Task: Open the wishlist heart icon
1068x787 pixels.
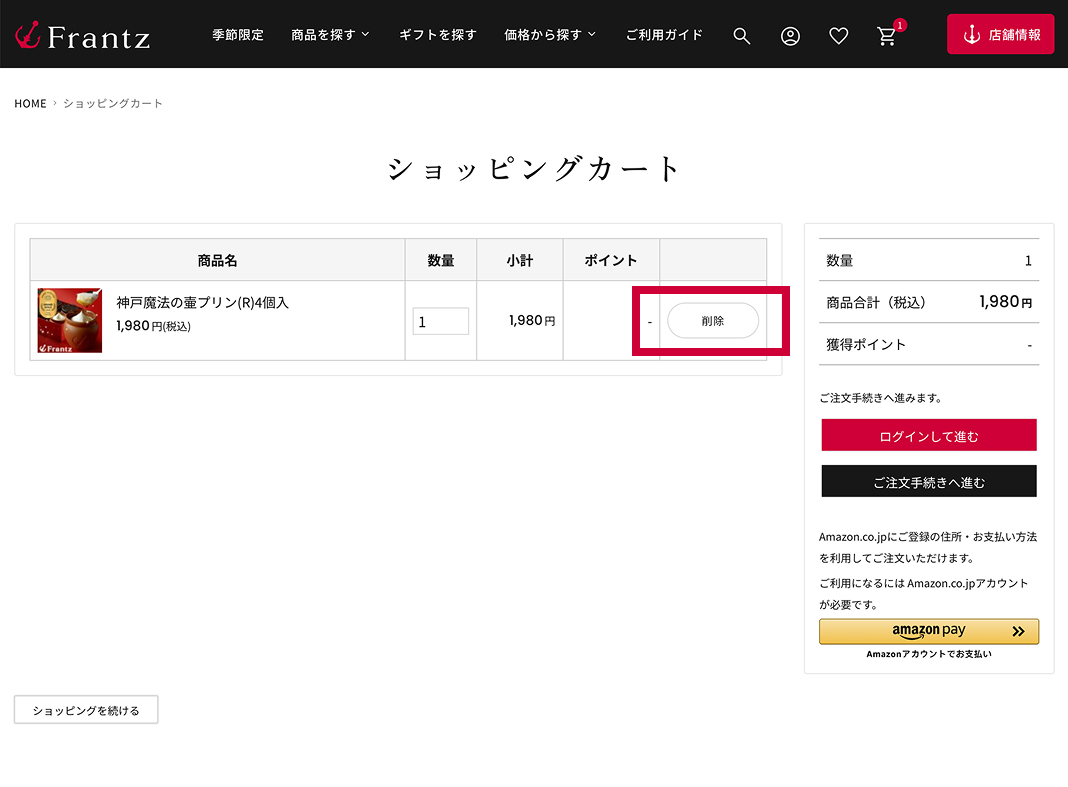Action: click(838, 36)
